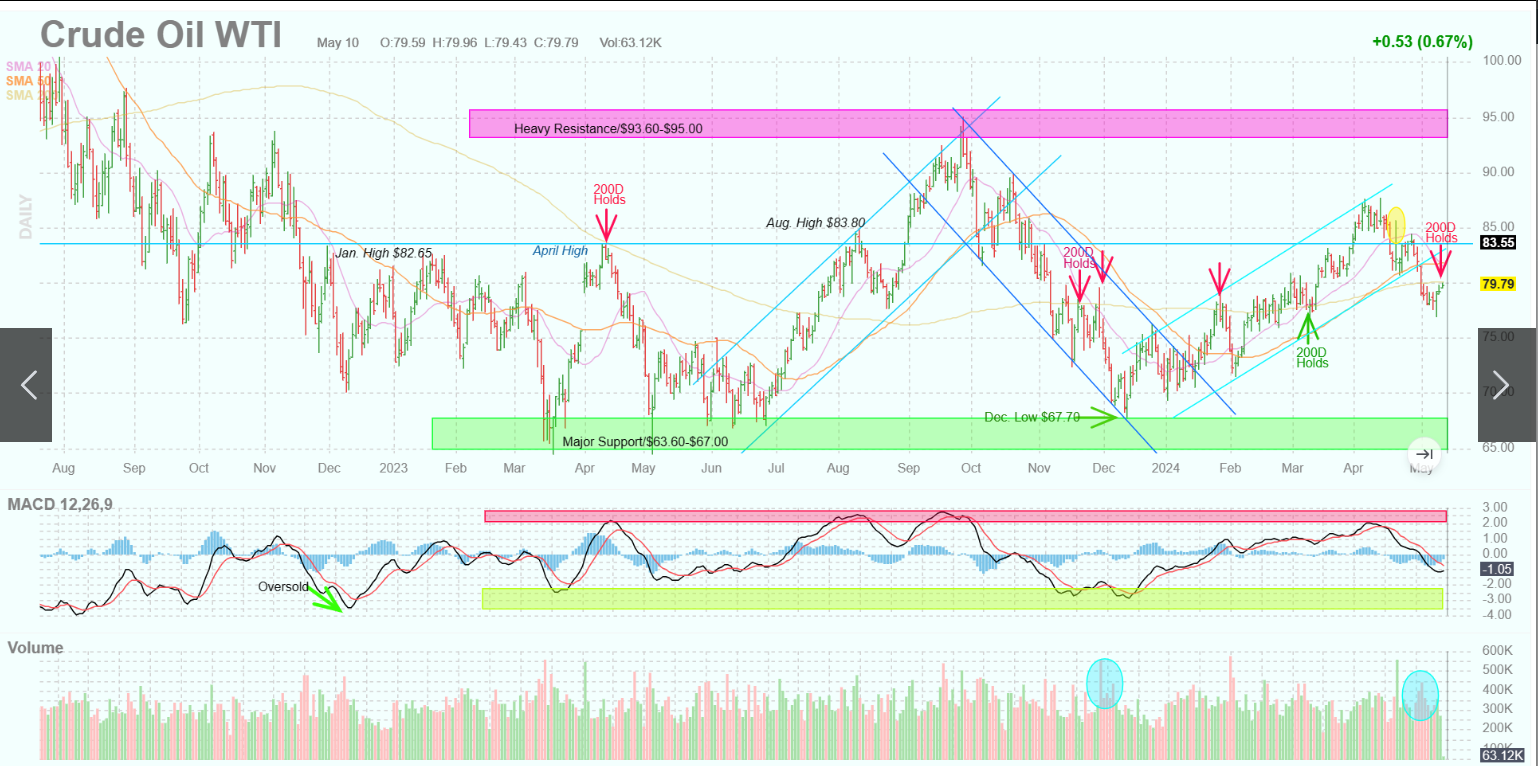Screen dimensions: 1538x766
Task: Click the Jun time axis label
Action: (x=712, y=468)
